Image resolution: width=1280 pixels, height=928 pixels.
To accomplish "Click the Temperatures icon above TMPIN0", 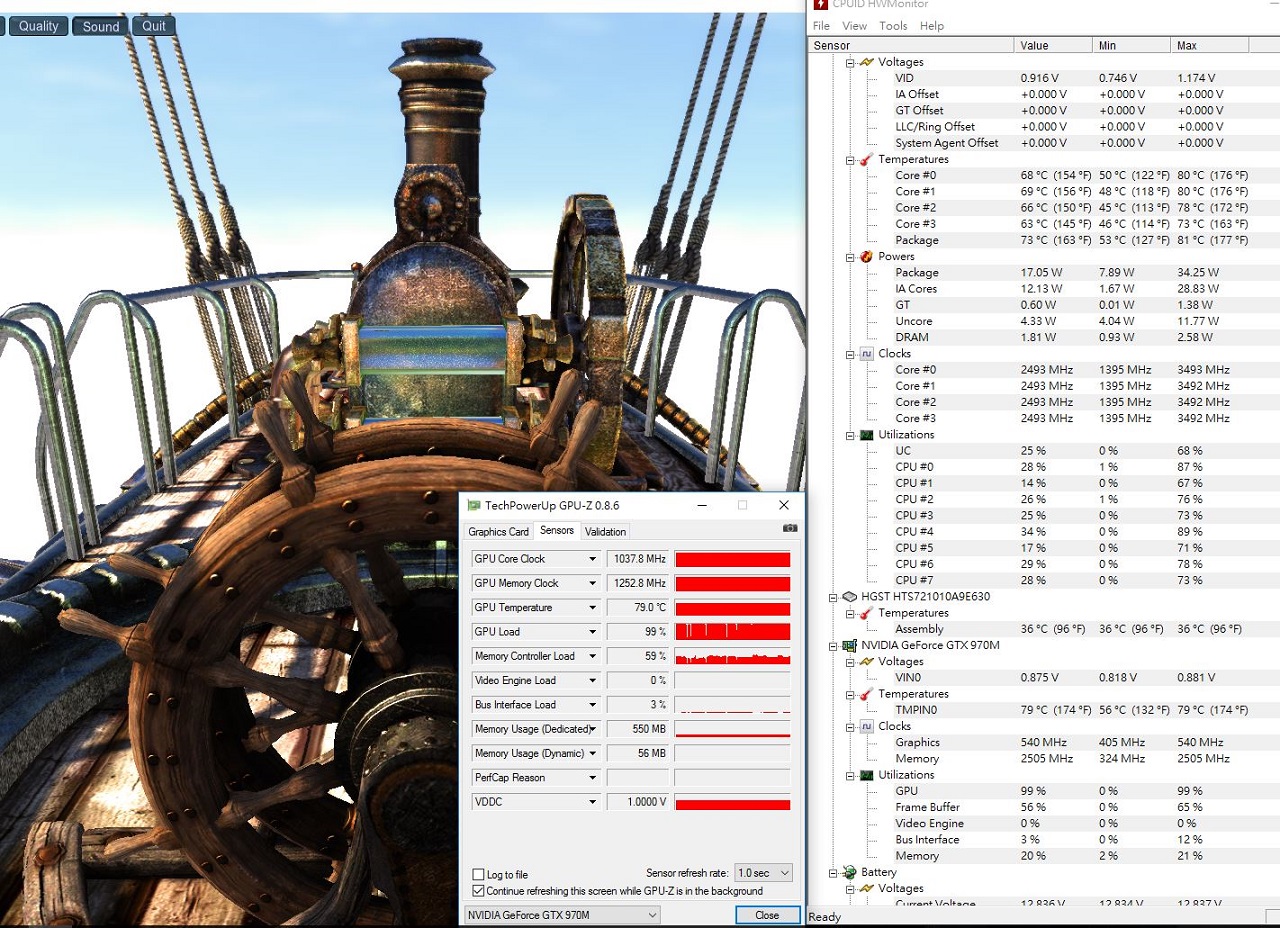I will pyautogui.click(x=866, y=694).
